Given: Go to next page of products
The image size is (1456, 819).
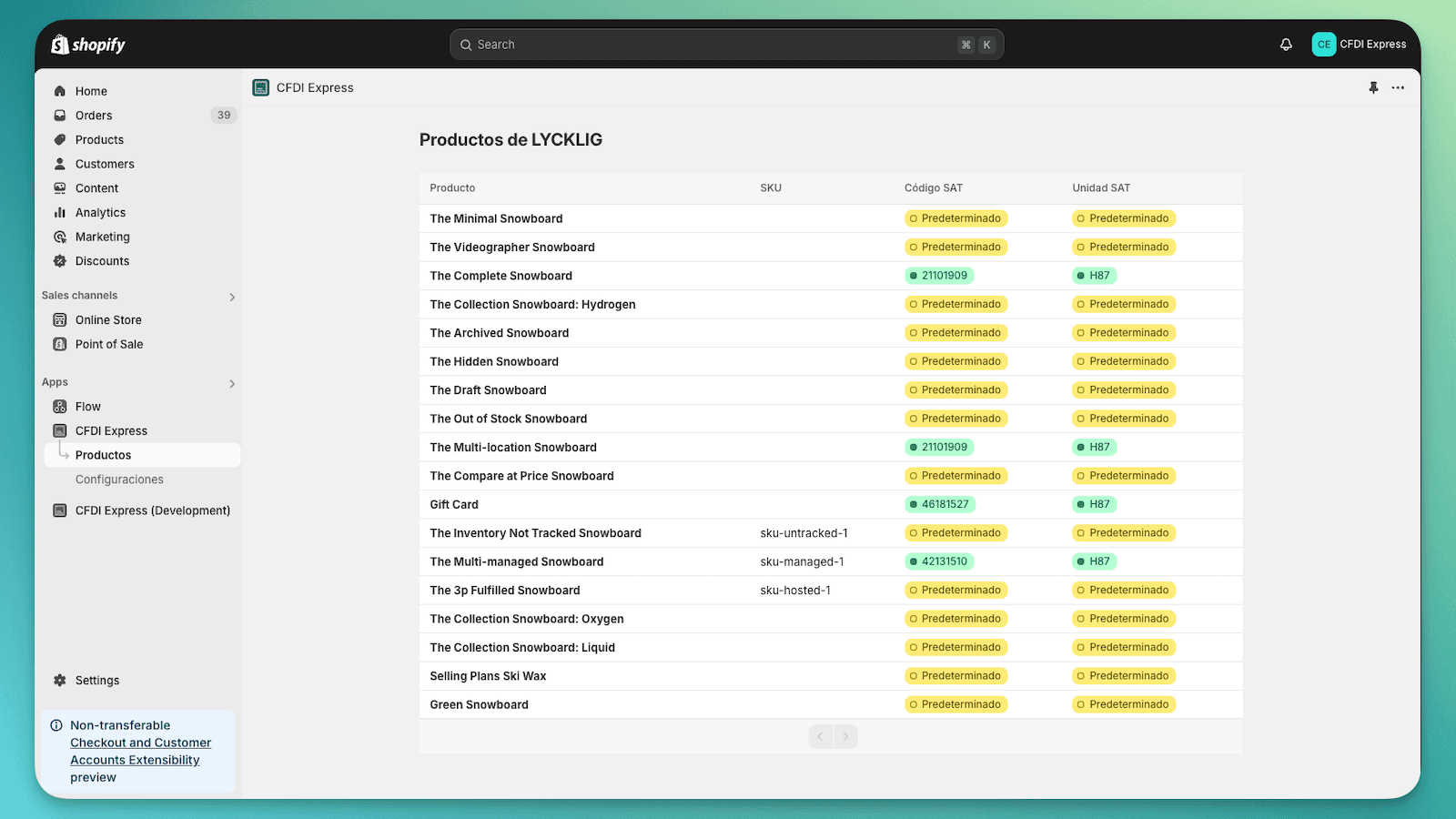Looking at the screenshot, I should [x=845, y=736].
